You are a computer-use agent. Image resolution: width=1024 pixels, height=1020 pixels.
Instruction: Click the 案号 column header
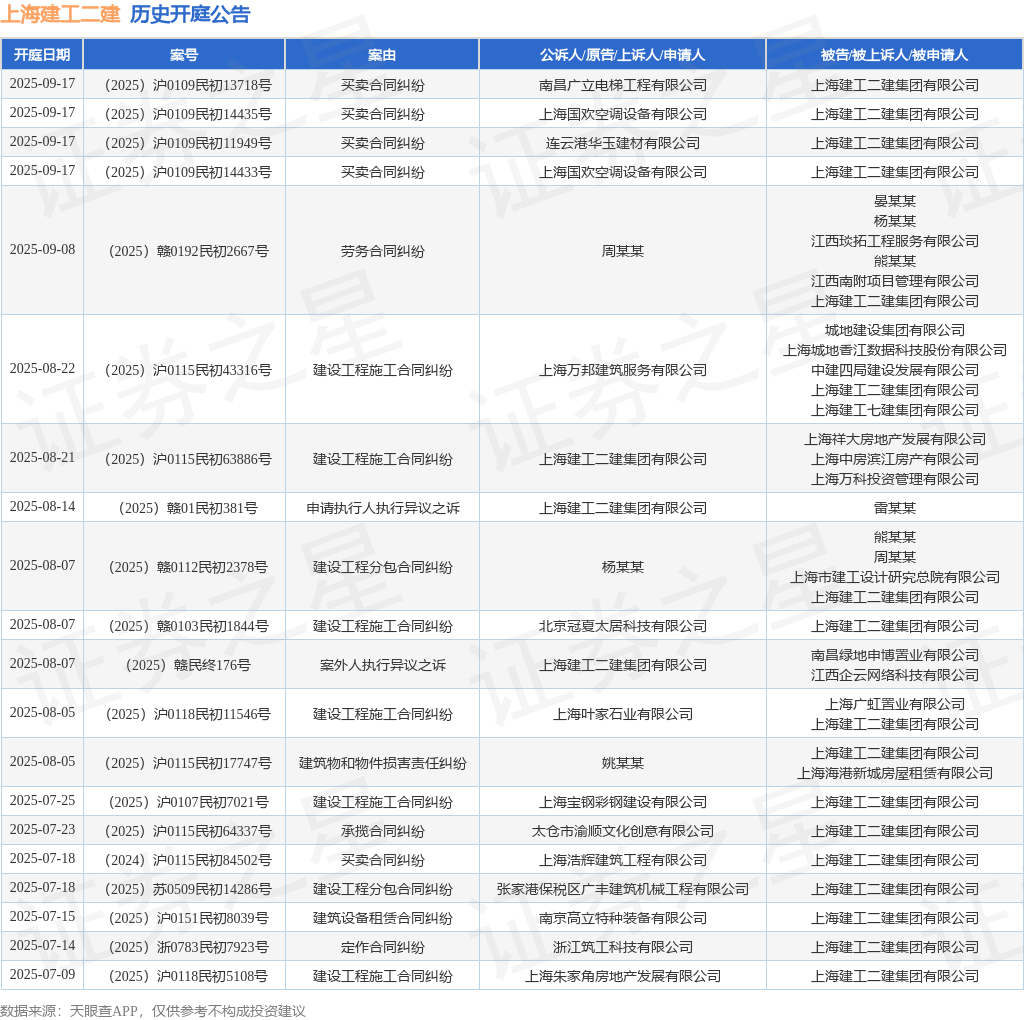(x=184, y=55)
